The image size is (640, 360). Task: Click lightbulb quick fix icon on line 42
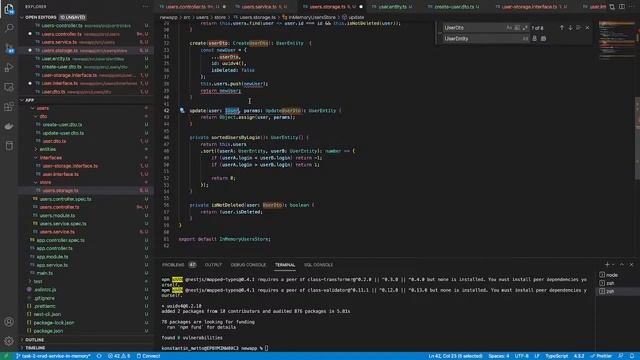click(182, 110)
